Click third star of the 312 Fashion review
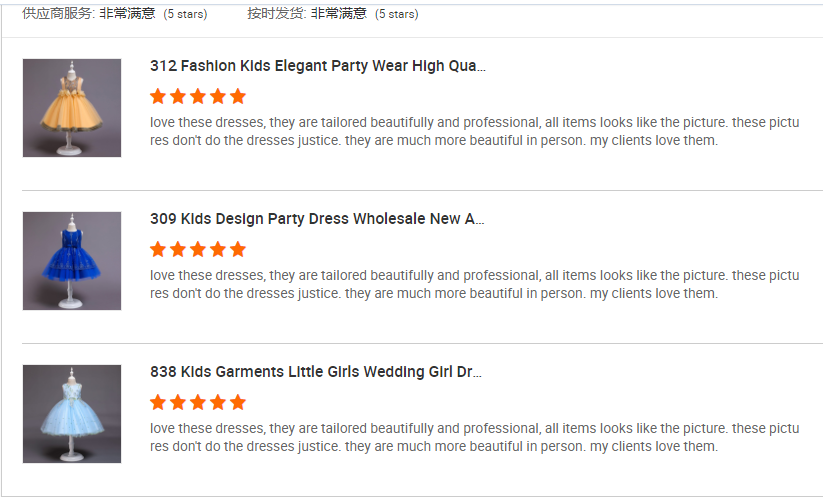 198,97
